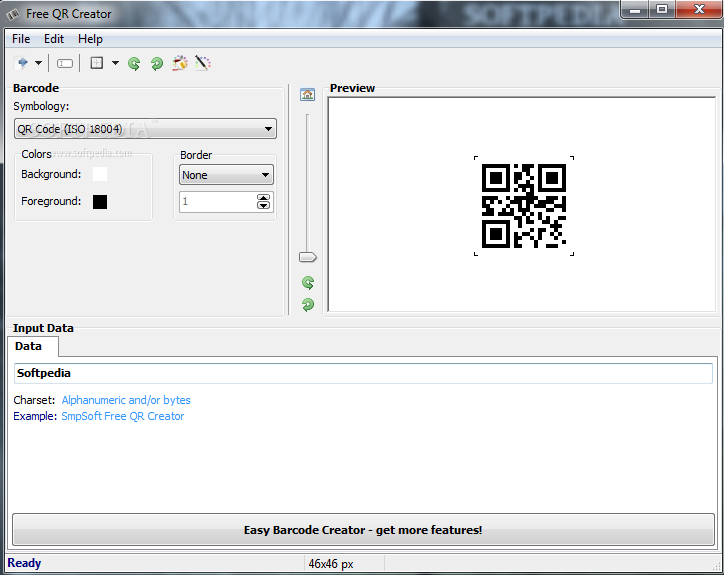Viewport: 724px width, 575px height.
Task: Click the home reset zoom icon
Action: click(x=308, y=95)
